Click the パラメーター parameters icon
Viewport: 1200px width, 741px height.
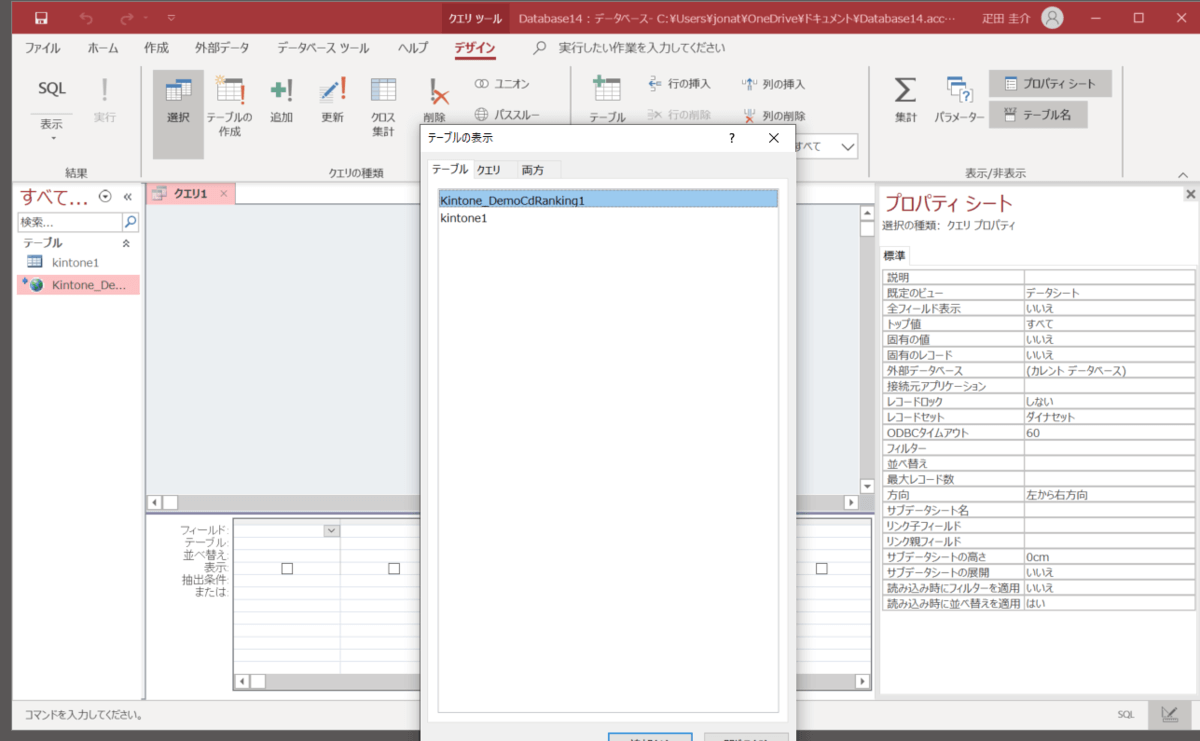pyautogui.click(x=960, y=90)
